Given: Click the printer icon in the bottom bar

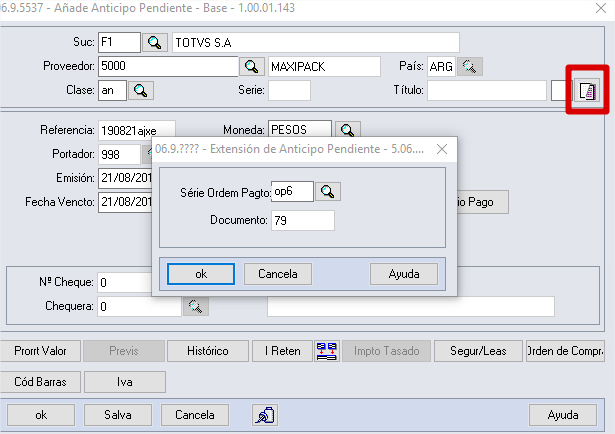Looking at the screenshot, I should 265,415.
